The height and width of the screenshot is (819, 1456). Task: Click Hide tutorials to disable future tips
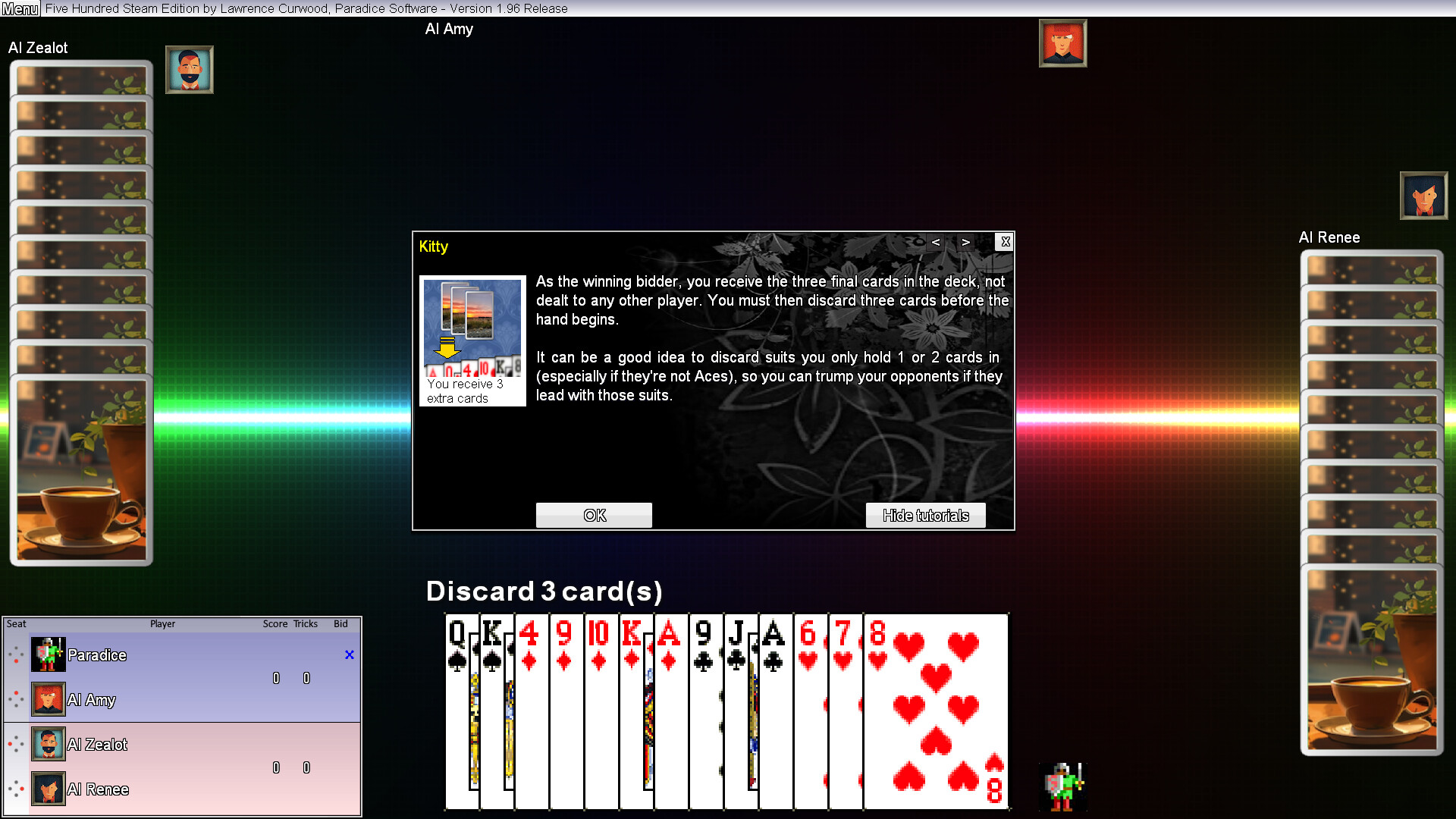click(x=925, y=515)
